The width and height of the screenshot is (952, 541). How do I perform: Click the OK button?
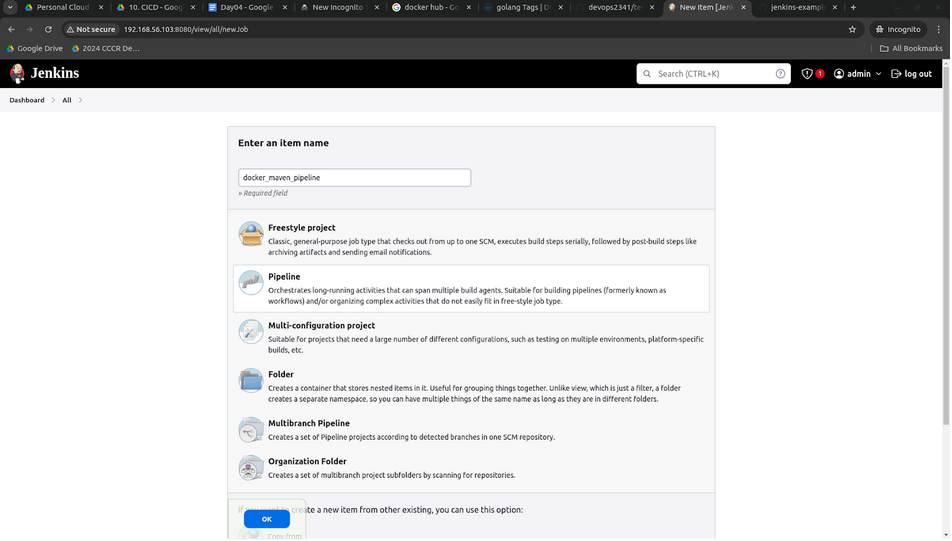(267, 519)
